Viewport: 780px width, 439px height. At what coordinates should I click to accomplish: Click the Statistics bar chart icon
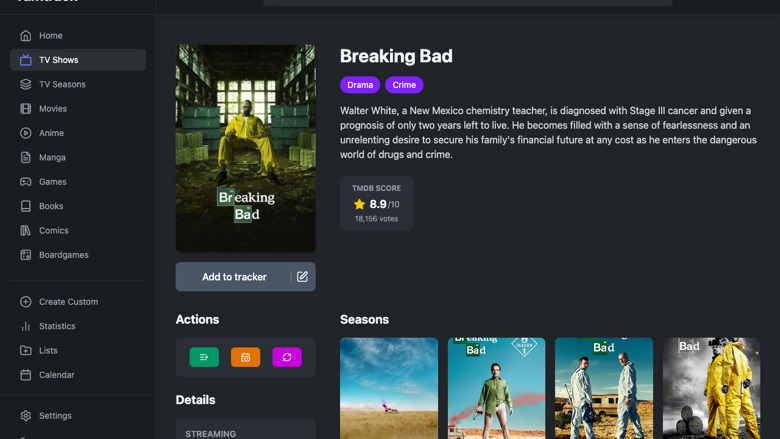click(25, 326)
